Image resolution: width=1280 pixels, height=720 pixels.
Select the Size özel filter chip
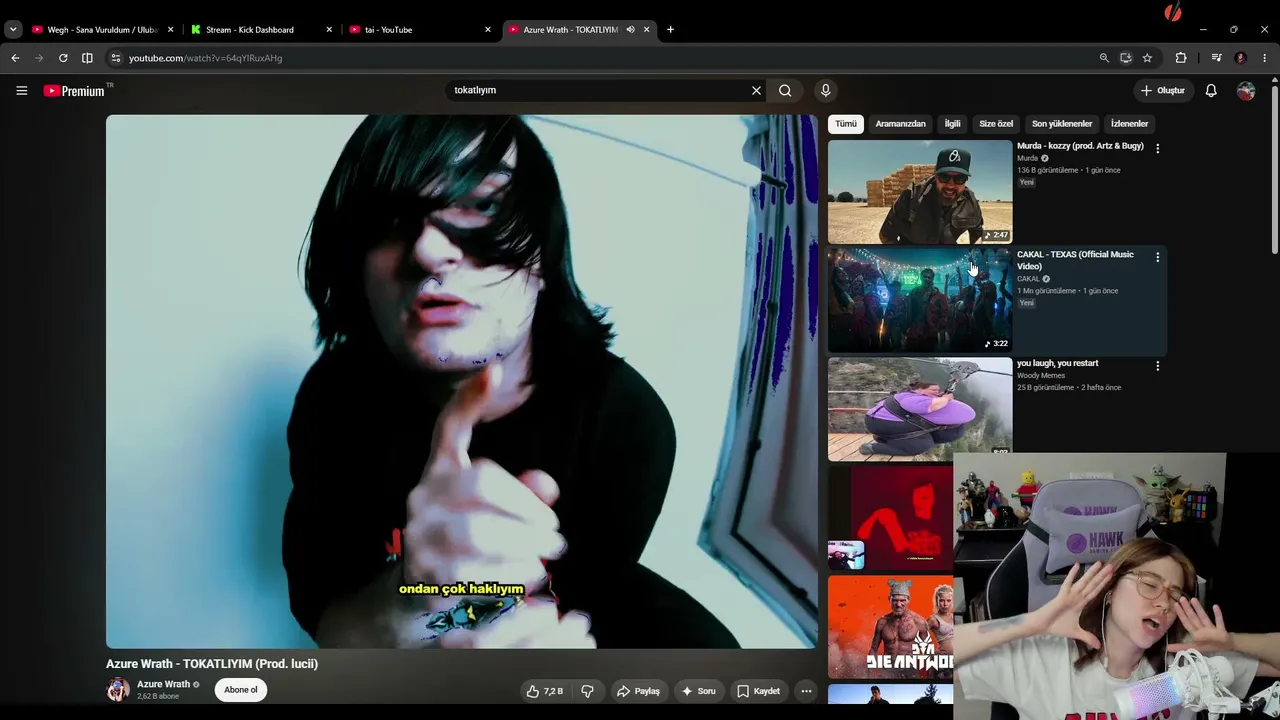996,124
